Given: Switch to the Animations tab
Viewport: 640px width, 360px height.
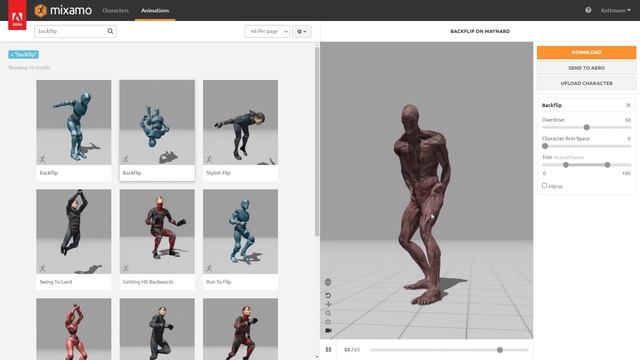Looking at the screenshot, I should tap(155, 10).
